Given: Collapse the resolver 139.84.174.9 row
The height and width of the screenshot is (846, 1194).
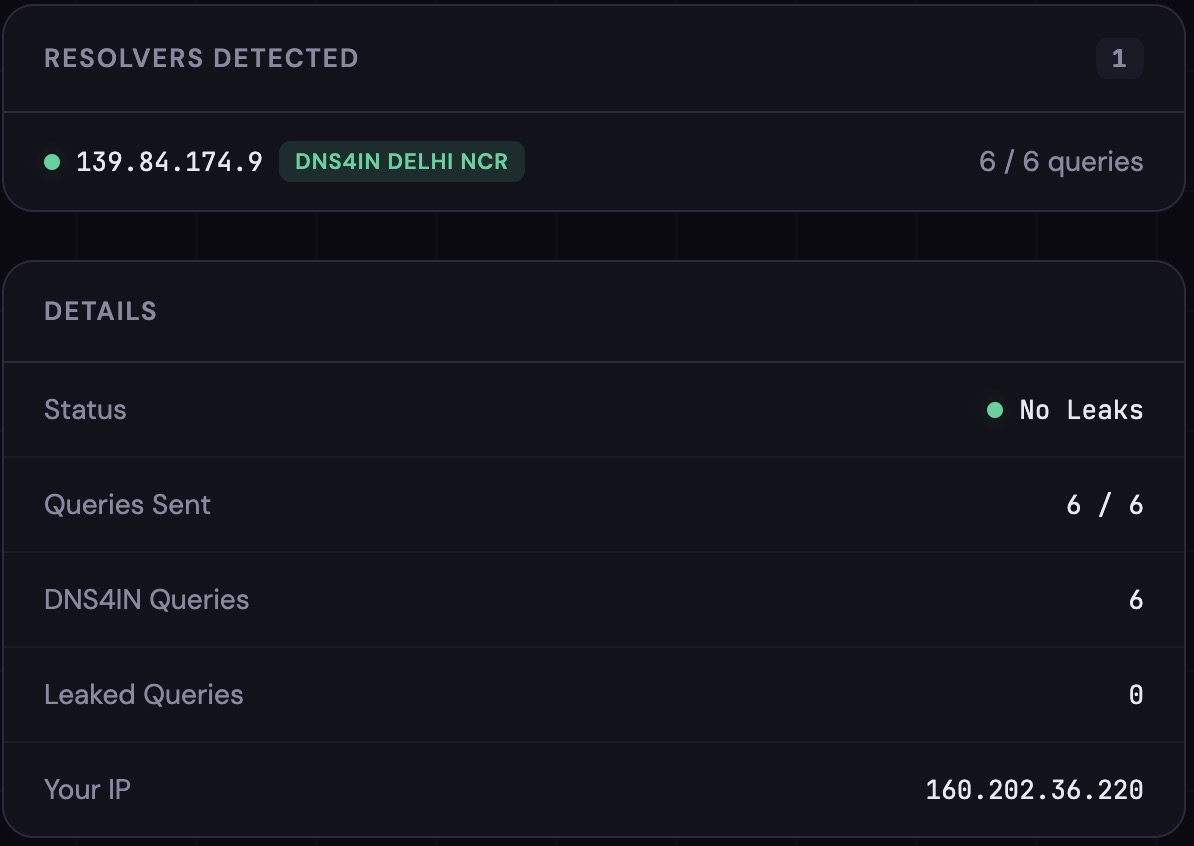Looking at the screenshot, I should [x=596, y=161].
